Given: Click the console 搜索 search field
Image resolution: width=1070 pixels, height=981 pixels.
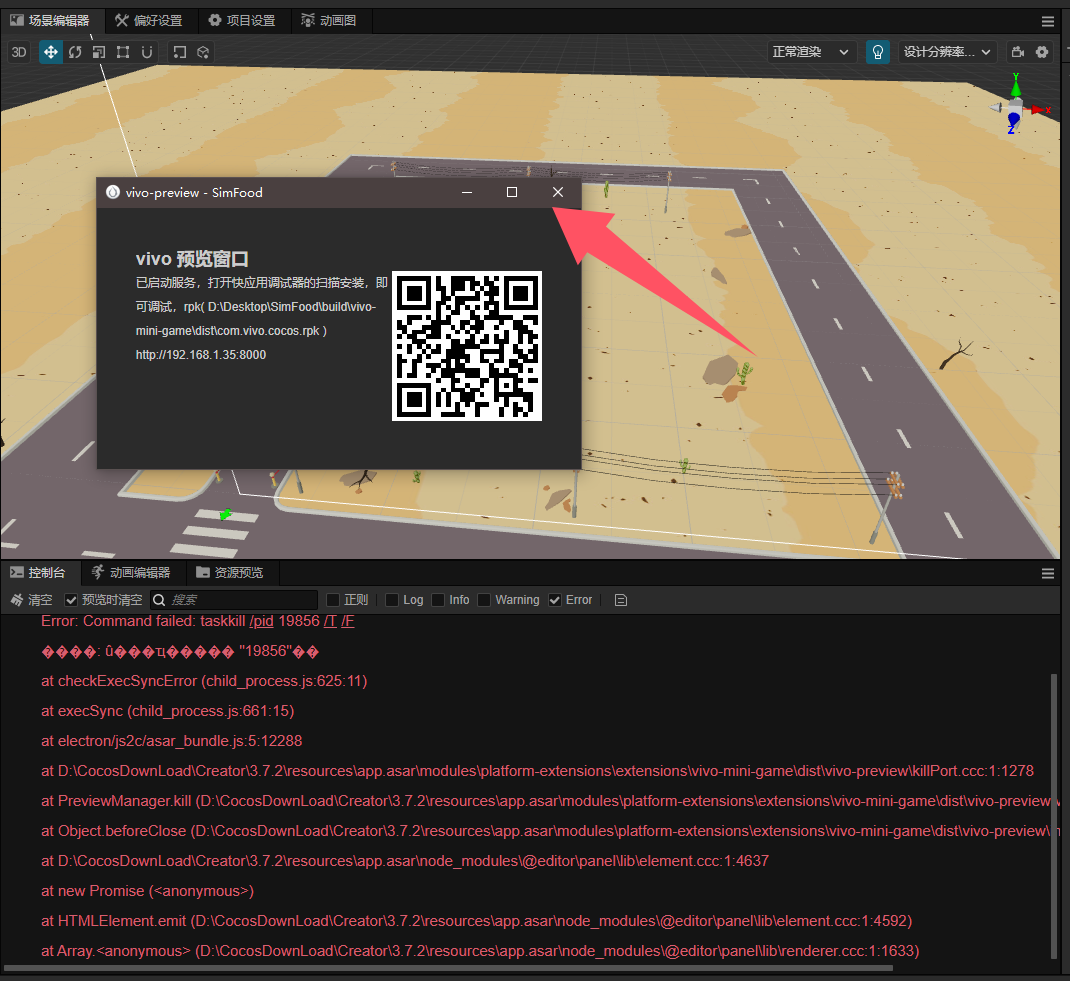Looking at the screenshot, I should coord(234,600).
